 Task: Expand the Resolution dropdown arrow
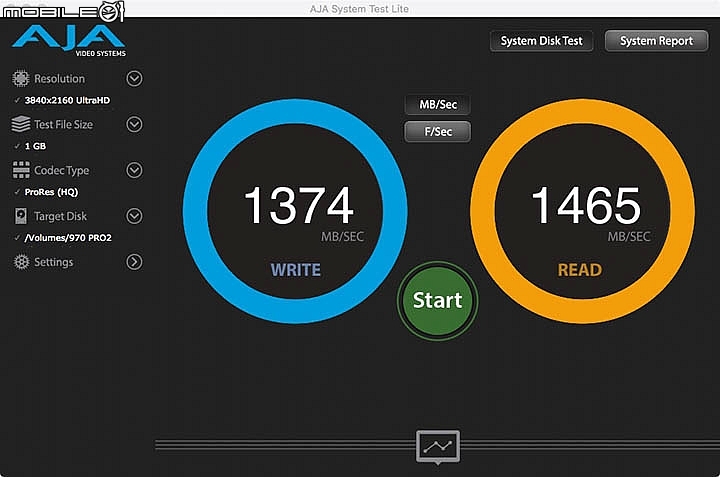click(134, 79)
